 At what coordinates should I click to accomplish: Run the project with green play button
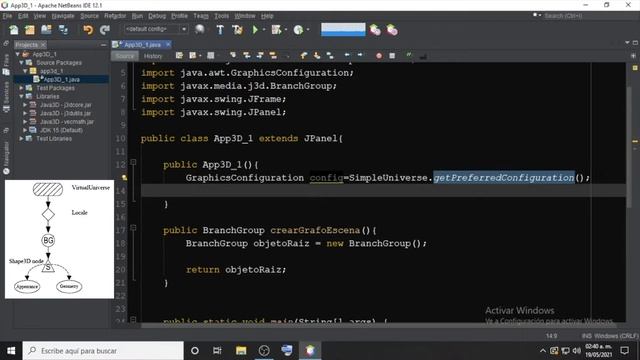[x=255, y=30]
